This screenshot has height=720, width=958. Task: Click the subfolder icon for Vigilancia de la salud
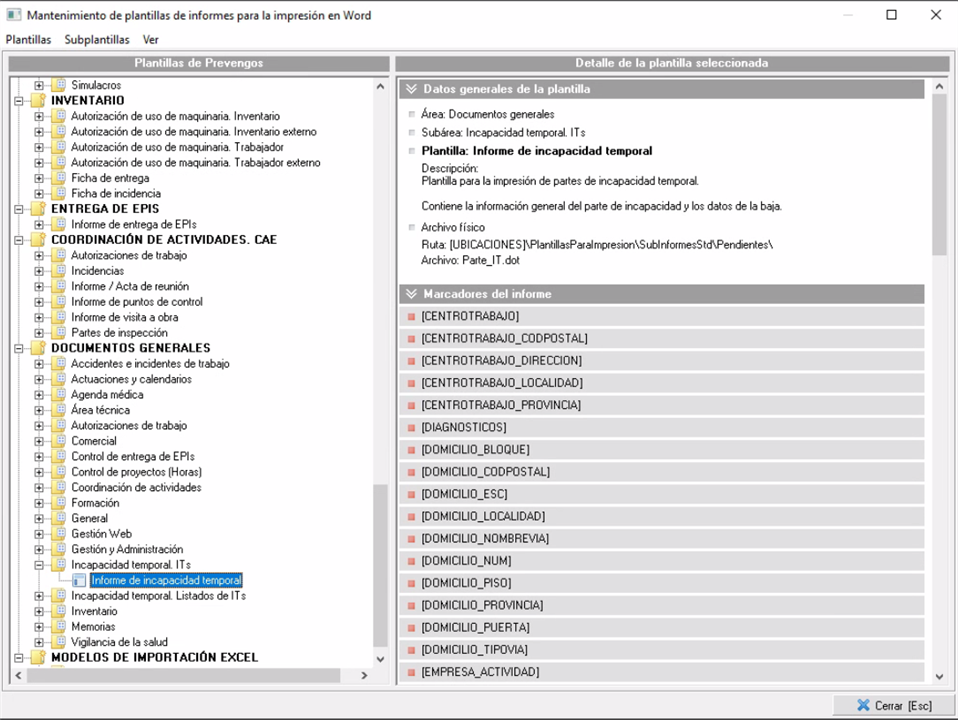(59, 642)
